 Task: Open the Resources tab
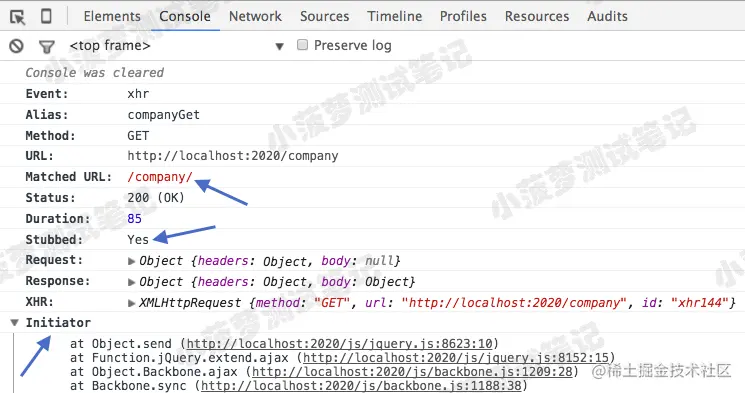point(537,16)
